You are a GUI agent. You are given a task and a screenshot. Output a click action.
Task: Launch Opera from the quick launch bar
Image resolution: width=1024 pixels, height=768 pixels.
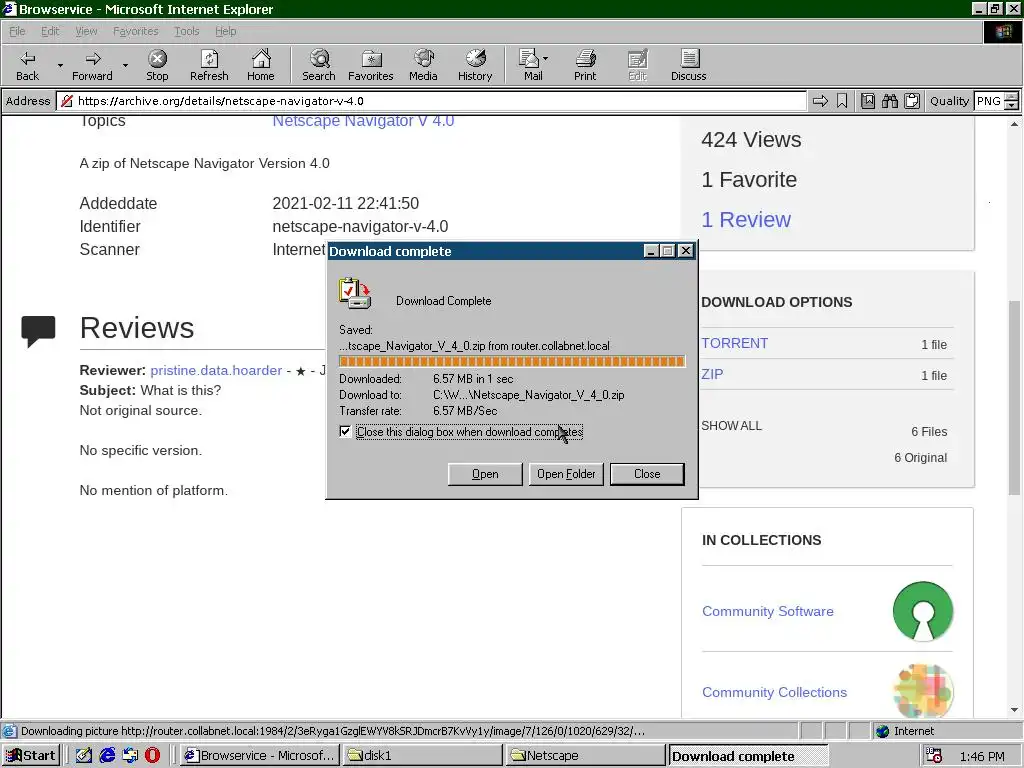[x=152, y=755]
